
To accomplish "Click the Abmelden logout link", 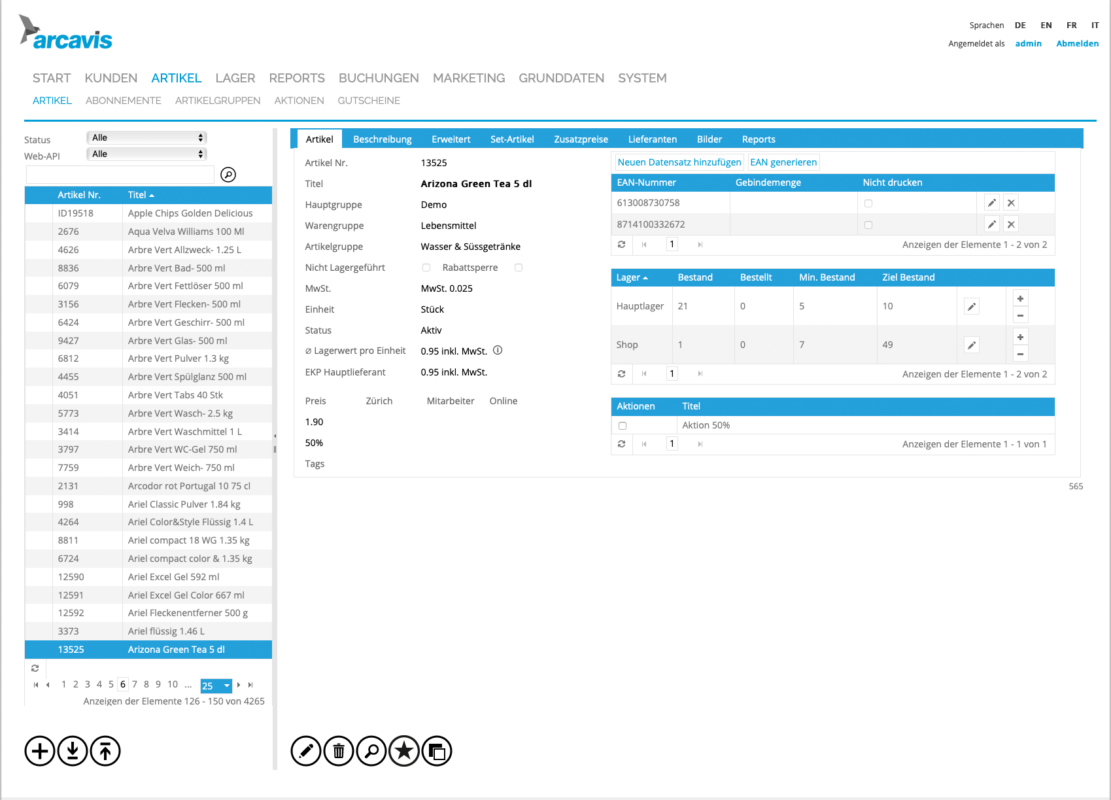I will click(x=1077, y=43).
